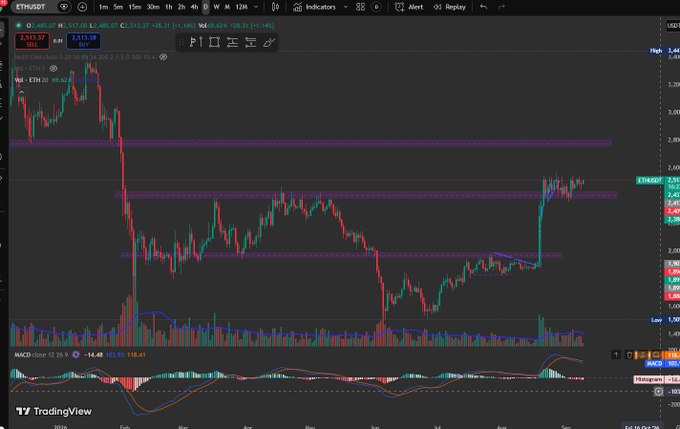Image resolution: width=680 pixels, height=429 pixels.
Task: Click the diamond icon next to ETHUSDT
Action: pyautogui.click(x=64, y=7)
